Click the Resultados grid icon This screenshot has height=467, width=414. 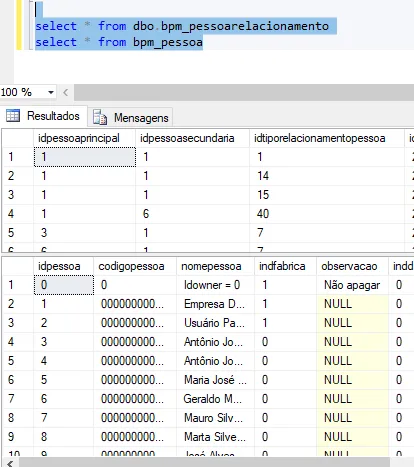[x=13, y=116]
